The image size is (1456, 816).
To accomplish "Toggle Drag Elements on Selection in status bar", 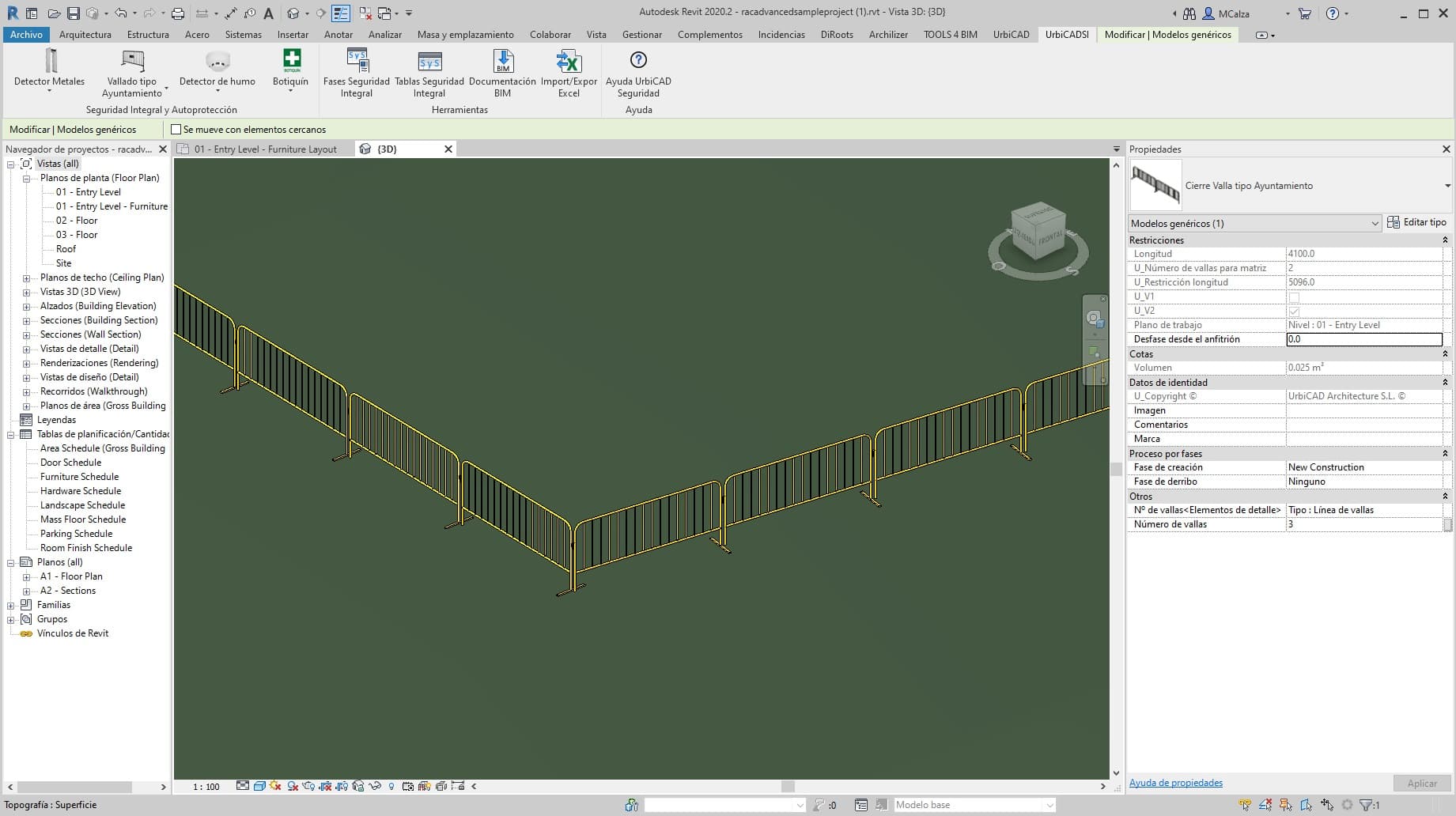I will tap(1328, 805).
